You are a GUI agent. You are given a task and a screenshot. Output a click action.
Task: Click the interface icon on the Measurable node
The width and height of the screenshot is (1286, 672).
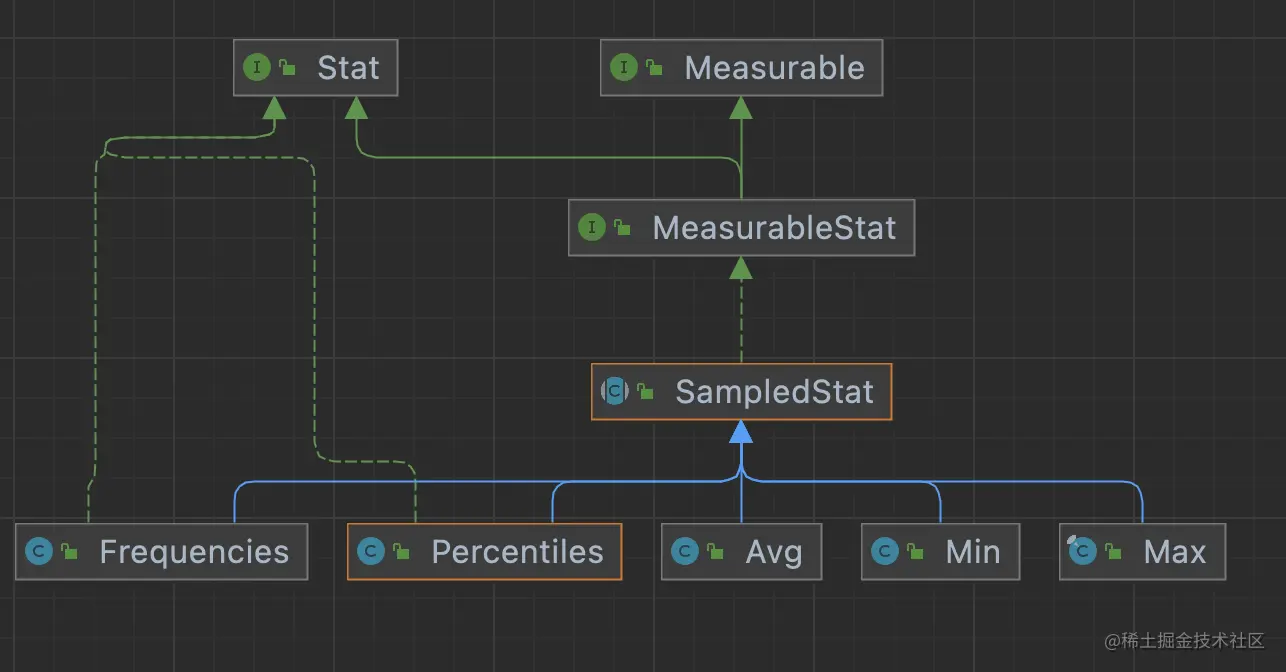point(625,68)
